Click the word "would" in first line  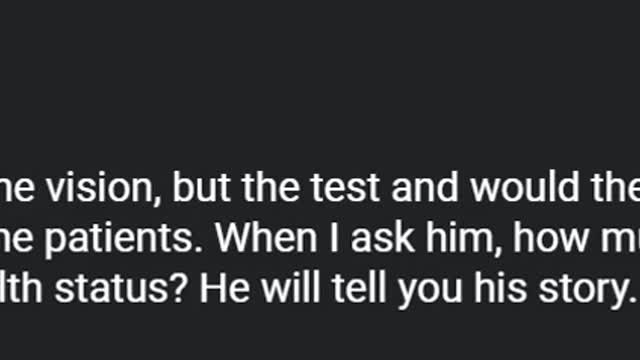click(525, 188)
